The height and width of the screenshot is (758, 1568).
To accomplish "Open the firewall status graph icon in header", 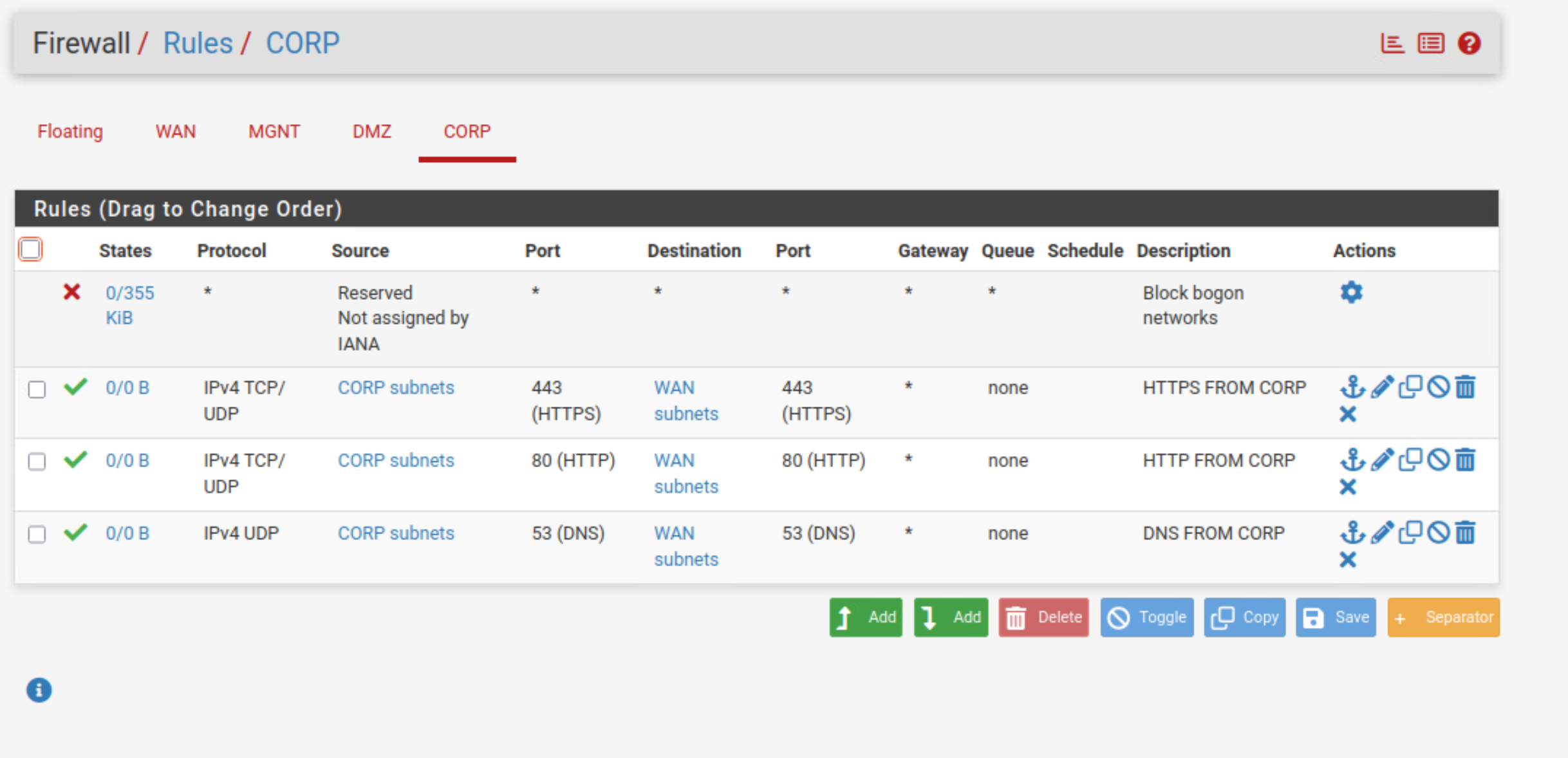I will 1392,43.
